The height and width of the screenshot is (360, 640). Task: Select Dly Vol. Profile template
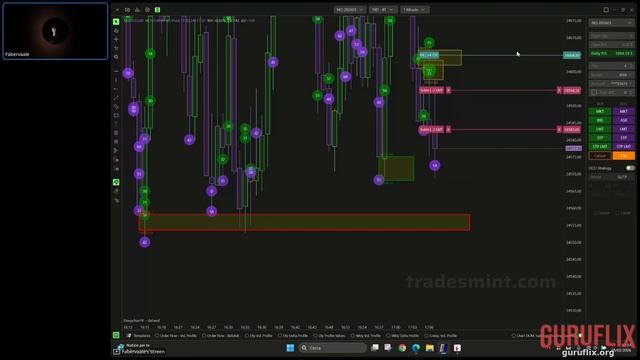click(x=258, y=336)
